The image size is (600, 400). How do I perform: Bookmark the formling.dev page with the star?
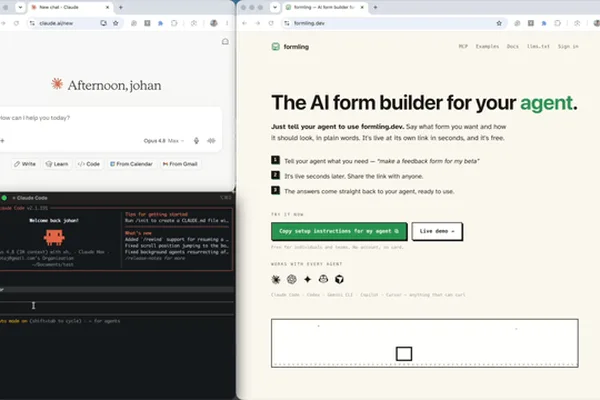[499, 23]
